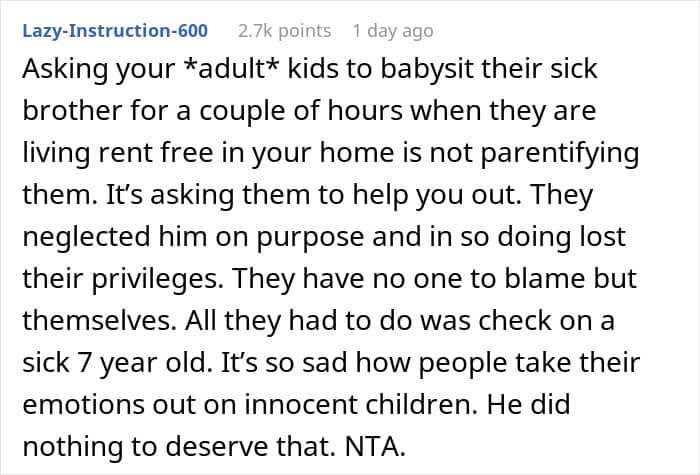Open the Lazy-Instruction-600 user profile

click(115, 31)
